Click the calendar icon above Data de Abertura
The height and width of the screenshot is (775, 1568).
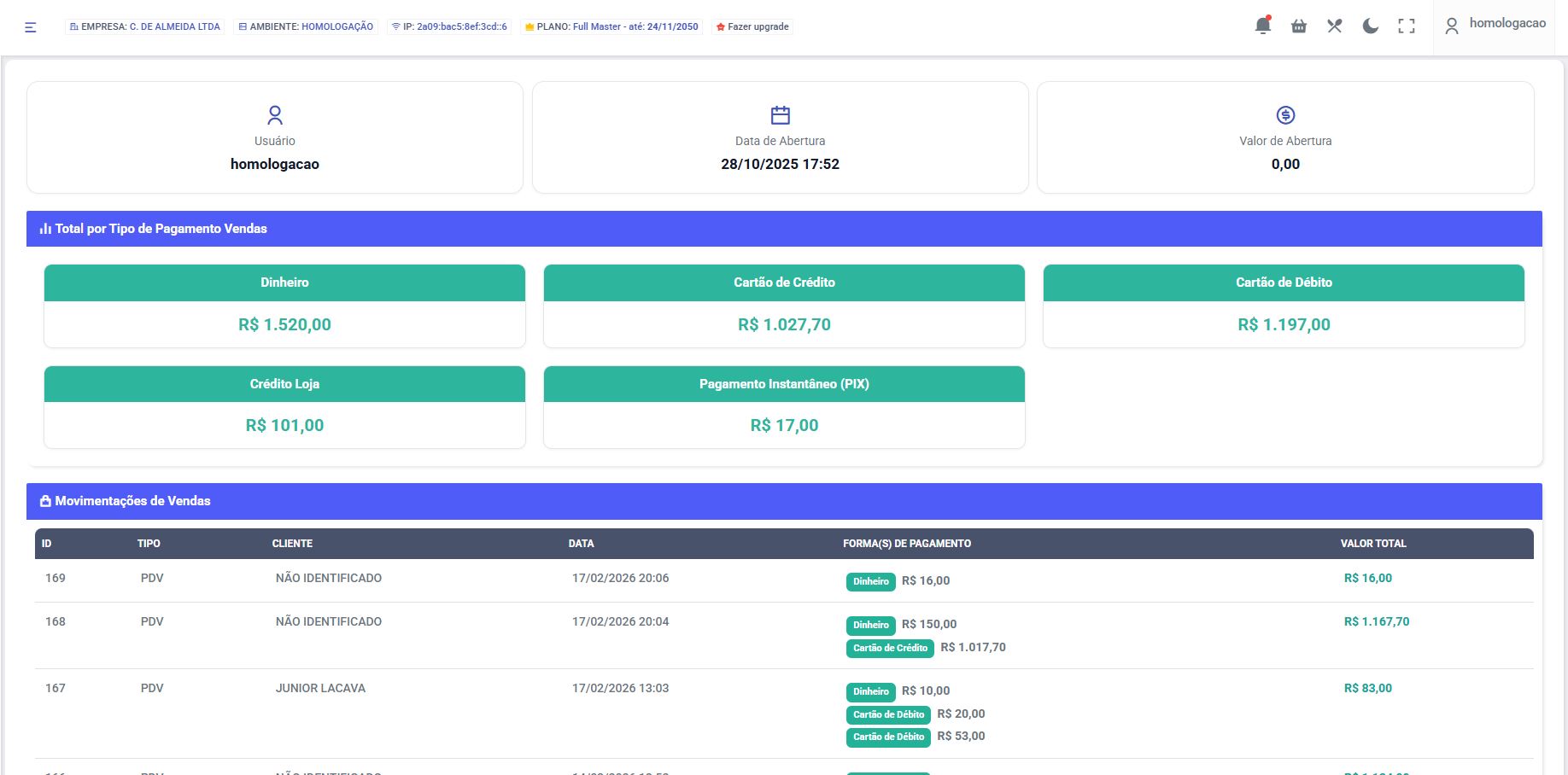click(780, 115)
